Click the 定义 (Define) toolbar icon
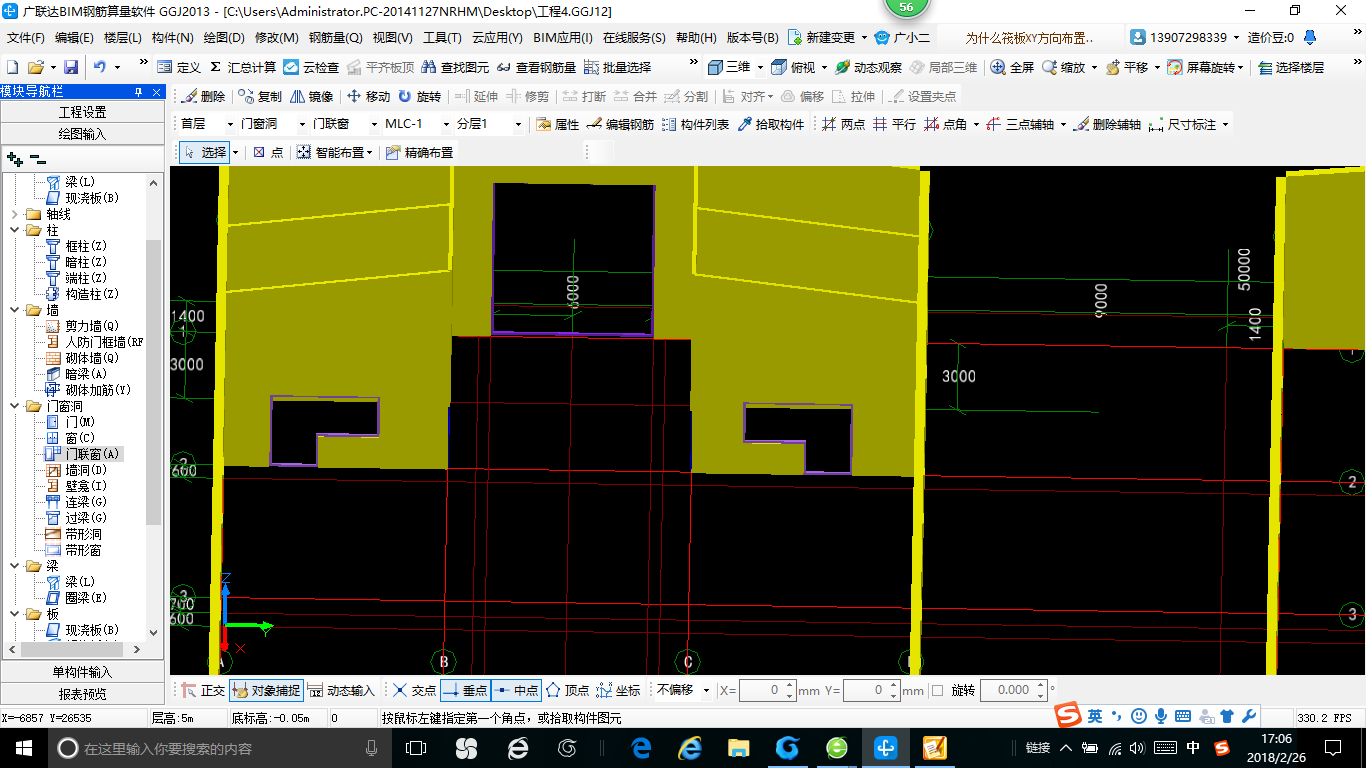 pyautogui.click(x=179, y=67)
